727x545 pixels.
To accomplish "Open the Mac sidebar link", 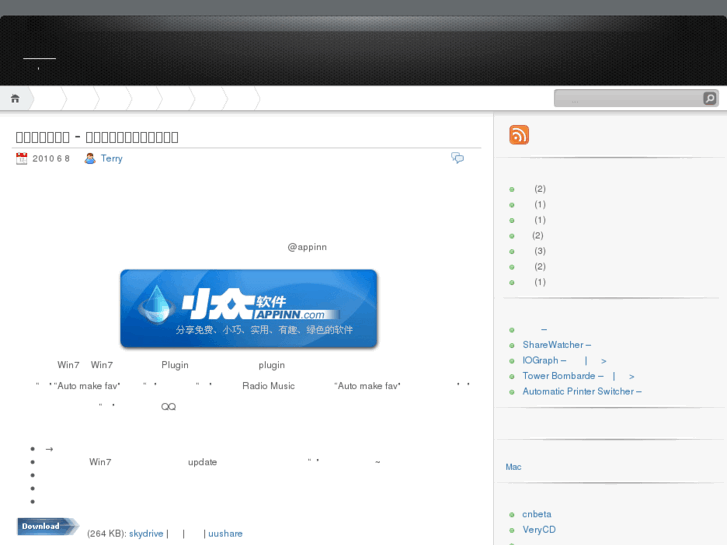I will (x=513, y=467).
